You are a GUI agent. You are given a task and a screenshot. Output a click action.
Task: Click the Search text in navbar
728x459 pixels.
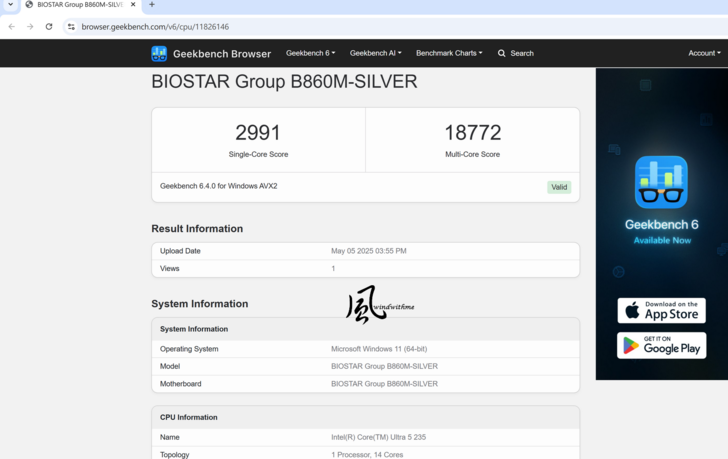[522, 54]
